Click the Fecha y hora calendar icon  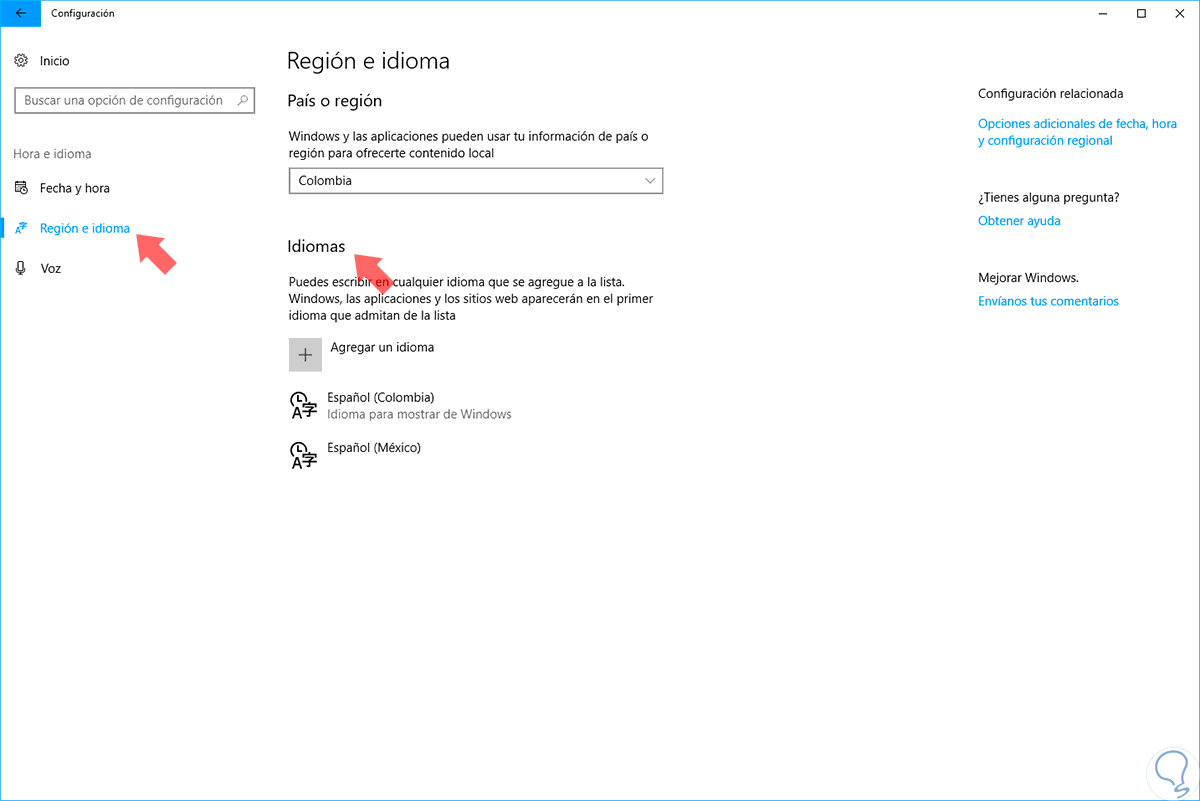21,188
